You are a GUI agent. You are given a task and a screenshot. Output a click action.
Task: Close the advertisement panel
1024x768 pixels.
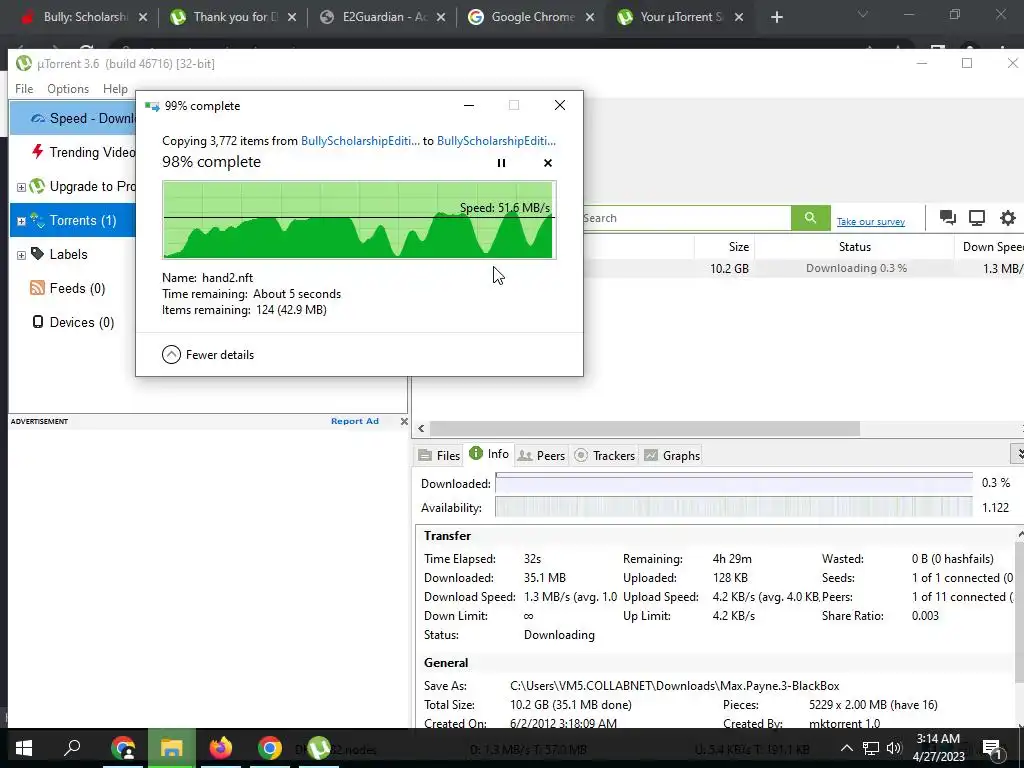[404, 421]
